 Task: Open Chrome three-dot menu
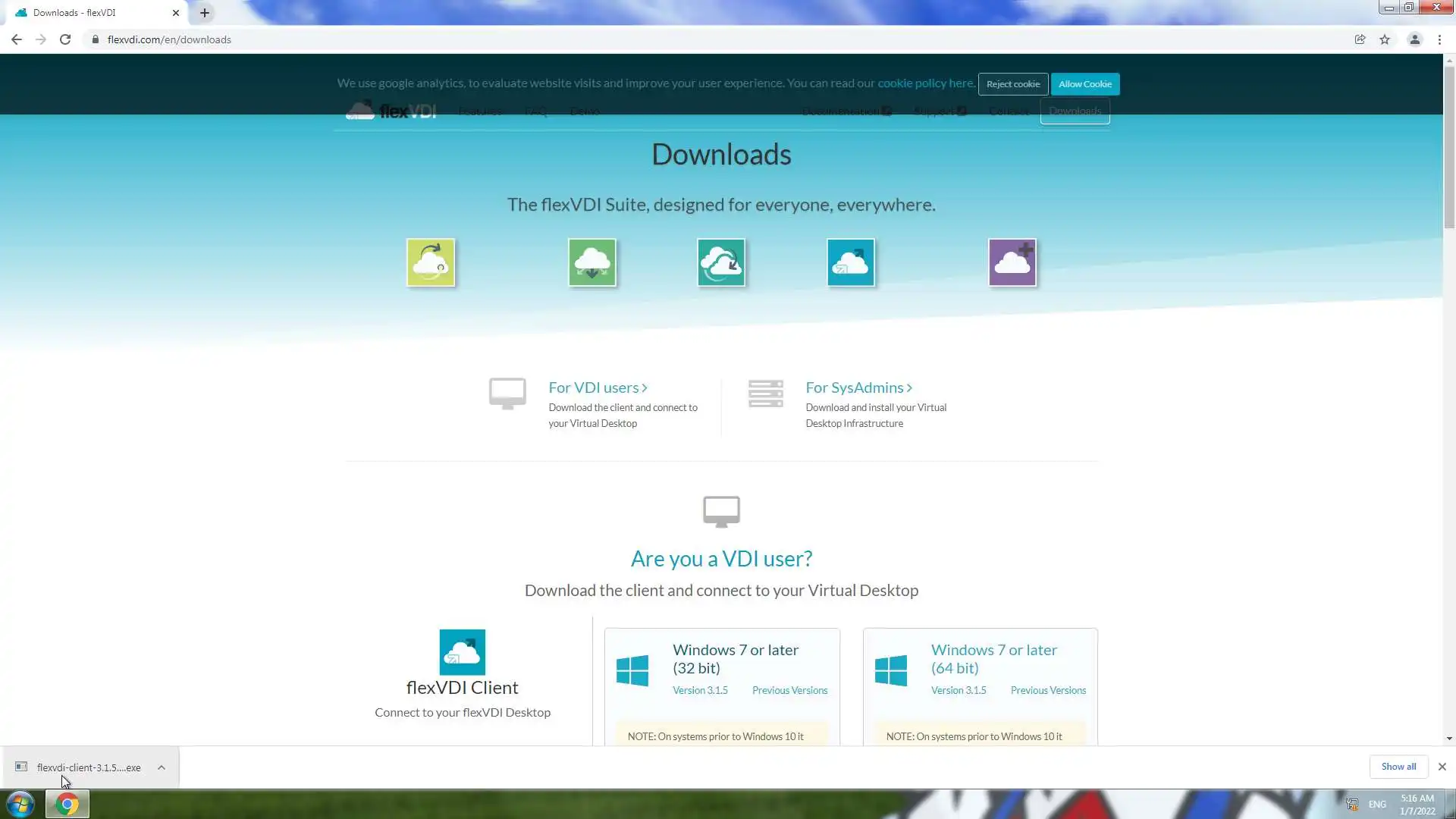tap(1439, 39)
